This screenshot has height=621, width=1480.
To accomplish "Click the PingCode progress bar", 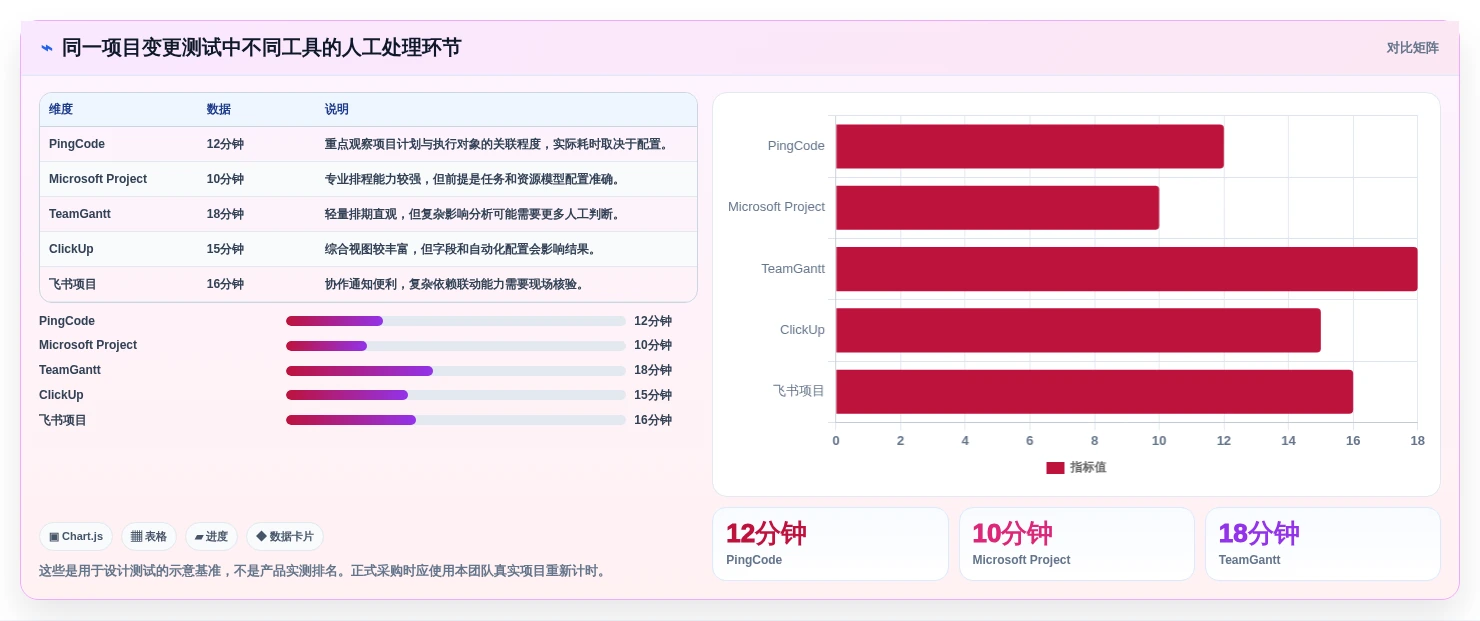I will coord(456,321).
